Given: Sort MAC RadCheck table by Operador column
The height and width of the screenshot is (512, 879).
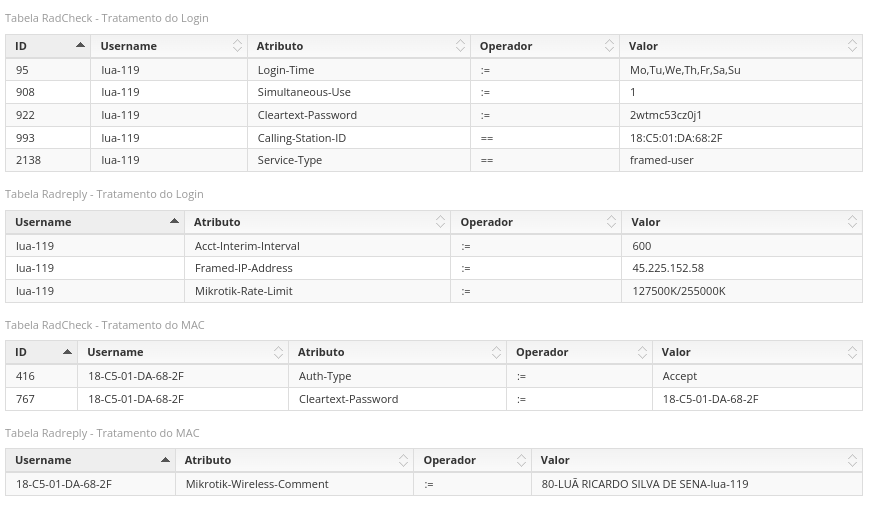Looking at the screenshot, I should [579, 352].
